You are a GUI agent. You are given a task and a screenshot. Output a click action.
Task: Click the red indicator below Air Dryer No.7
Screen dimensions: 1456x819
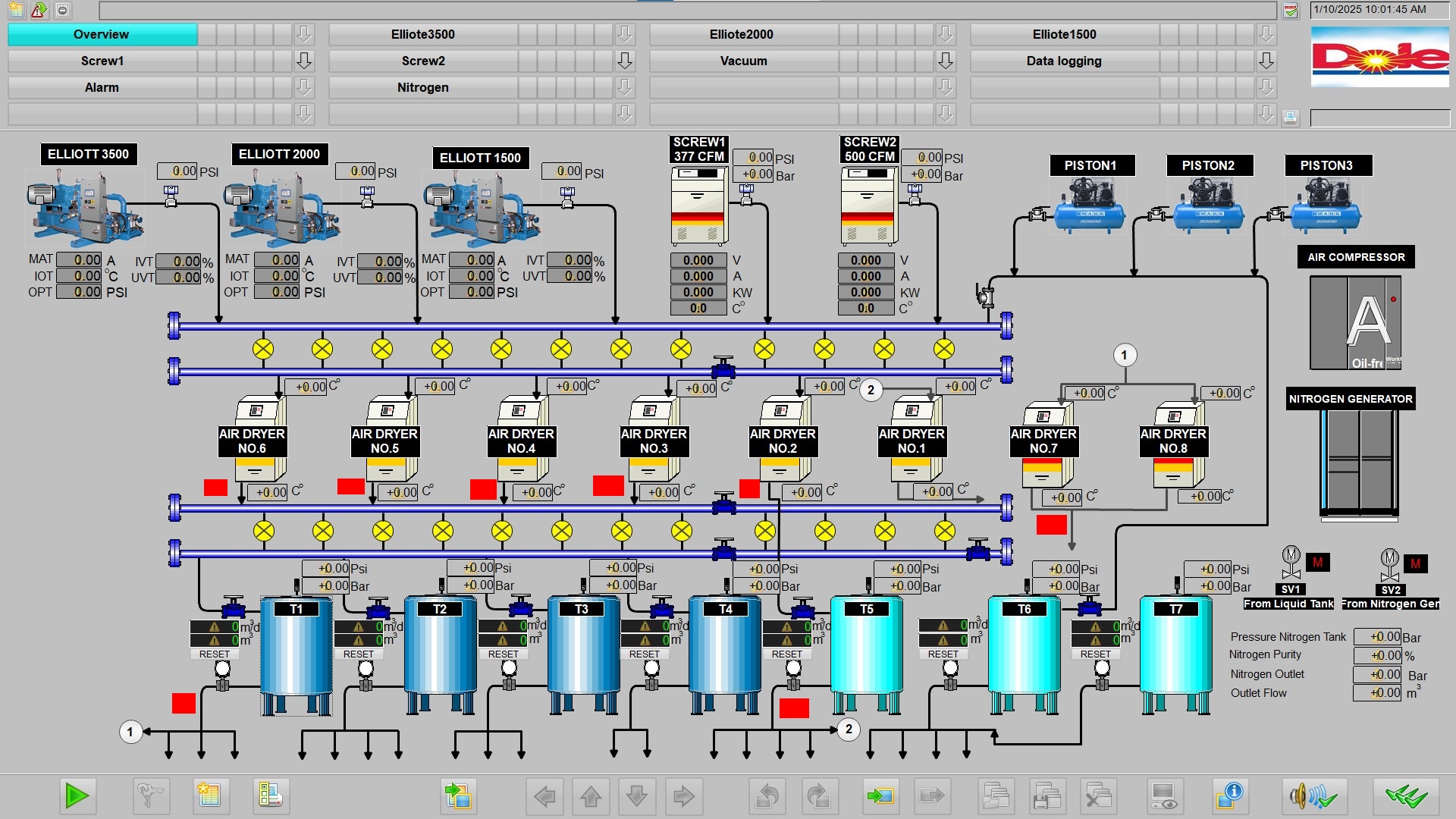(1051, 524)
